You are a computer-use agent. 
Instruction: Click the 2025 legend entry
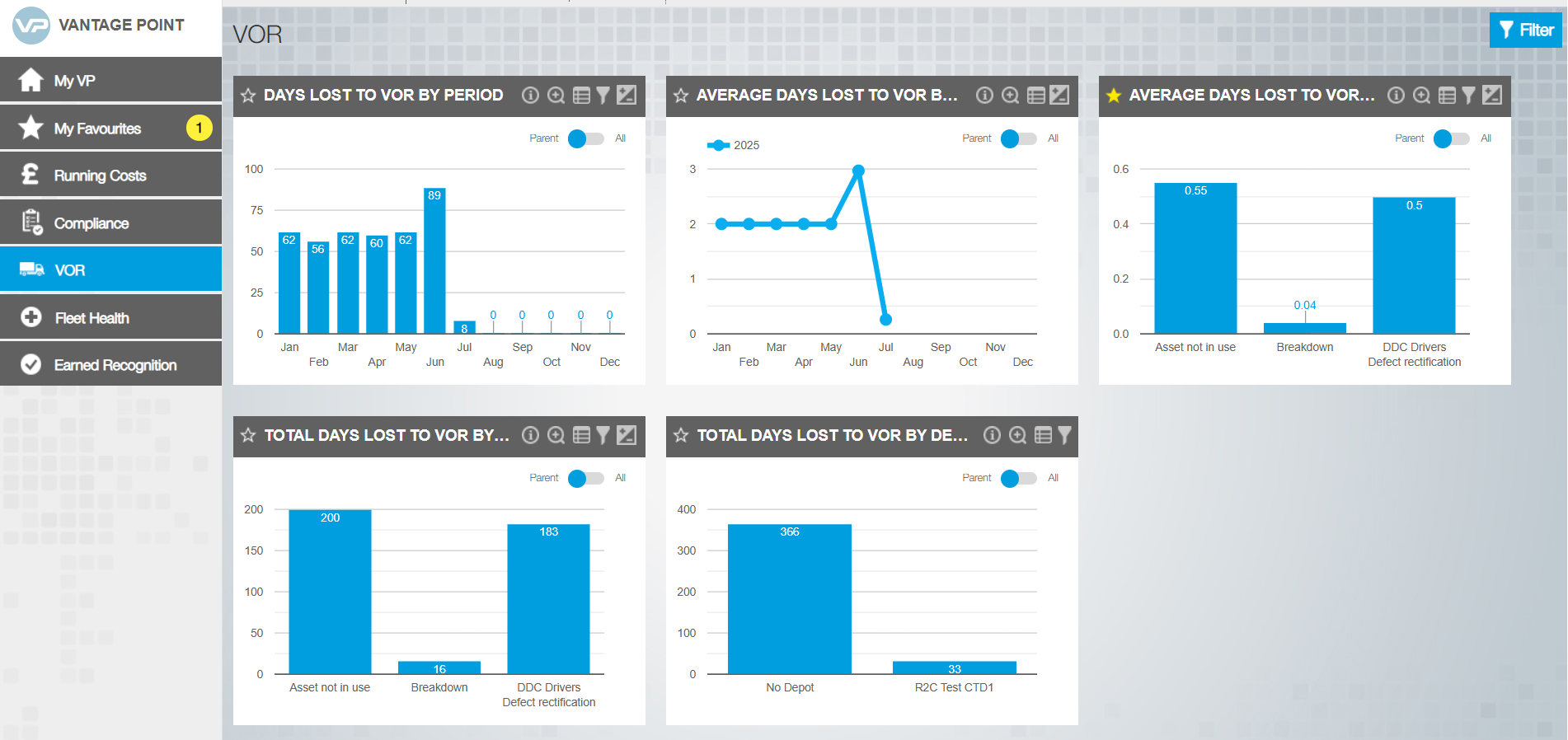[734, 145]
